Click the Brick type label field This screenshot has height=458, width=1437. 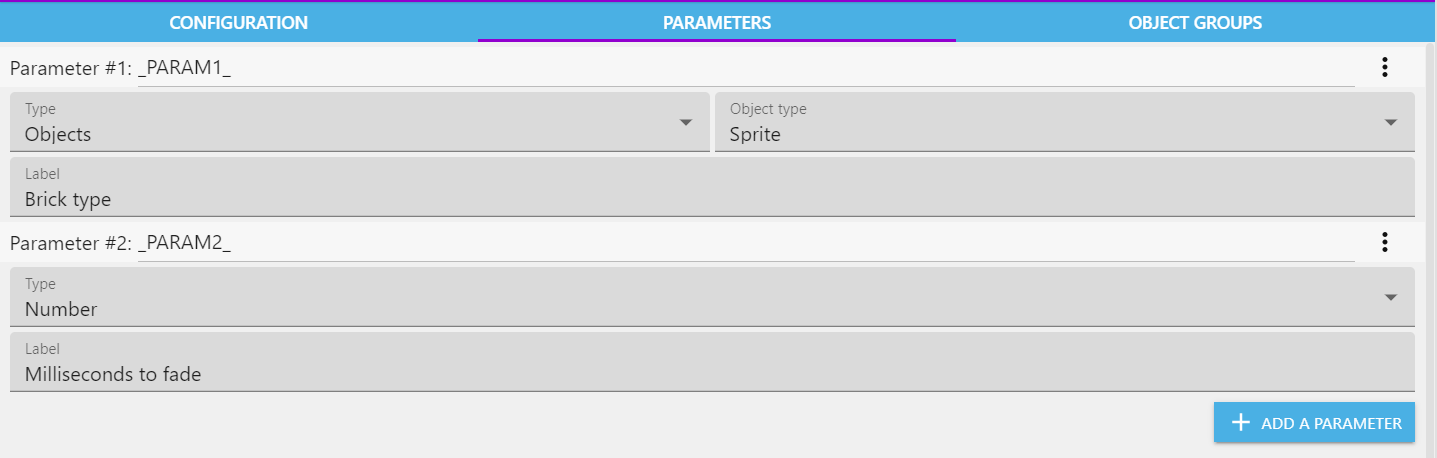click(x=712, y=187)
